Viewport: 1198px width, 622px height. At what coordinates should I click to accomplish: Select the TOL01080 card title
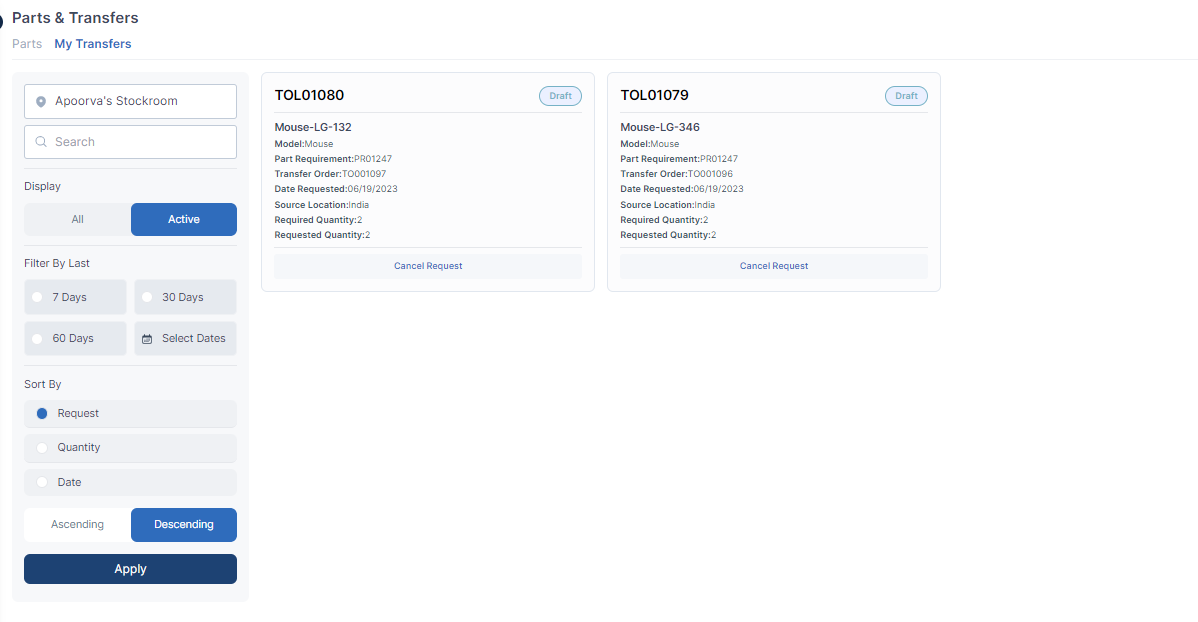click(x=309, y=96)
